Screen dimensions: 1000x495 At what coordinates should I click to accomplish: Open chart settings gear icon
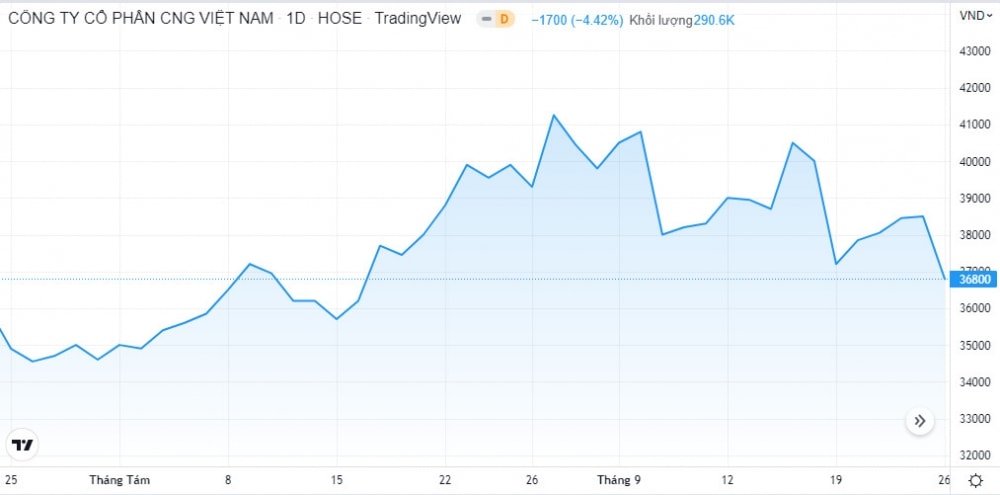975,480
